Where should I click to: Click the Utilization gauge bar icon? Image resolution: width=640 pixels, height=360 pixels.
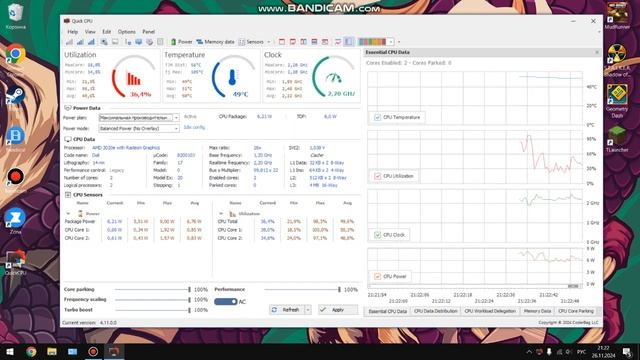(133, 78)
